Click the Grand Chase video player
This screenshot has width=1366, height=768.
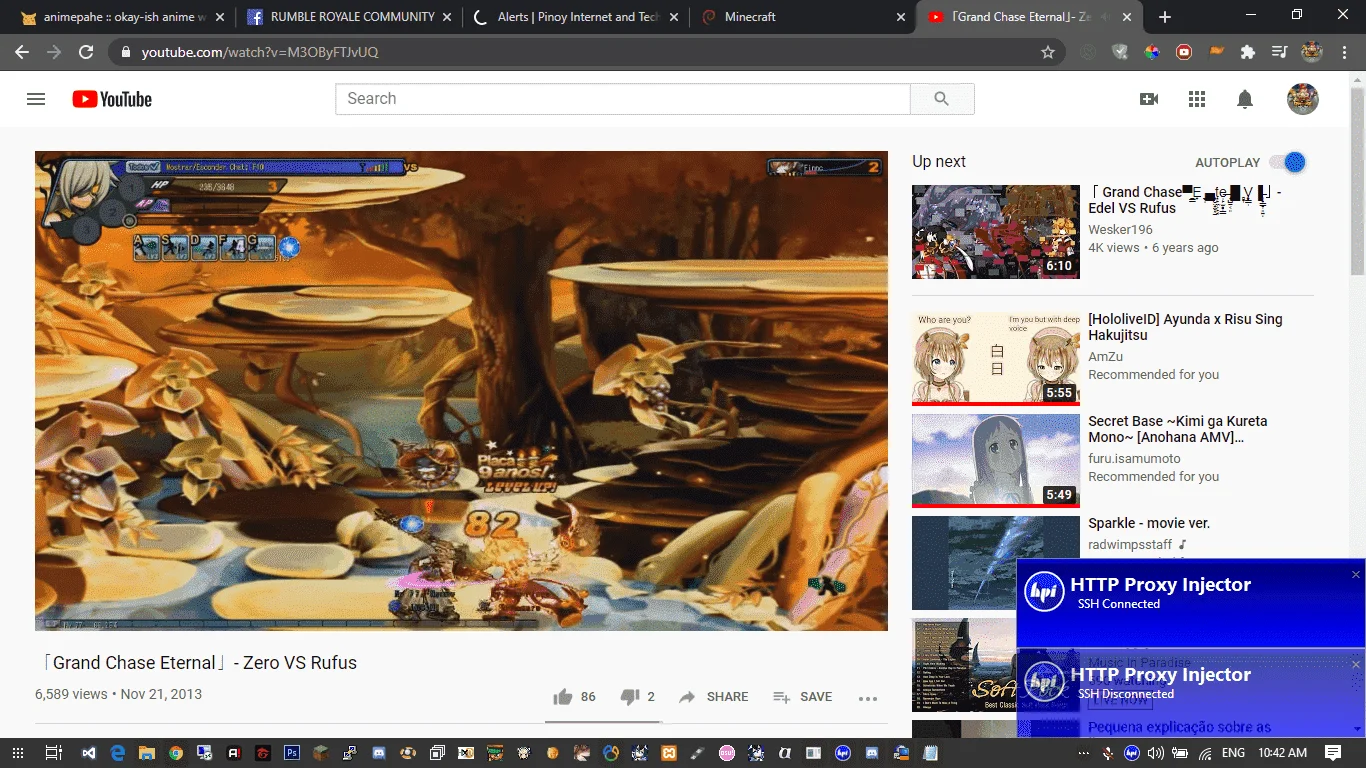point(461,391)
